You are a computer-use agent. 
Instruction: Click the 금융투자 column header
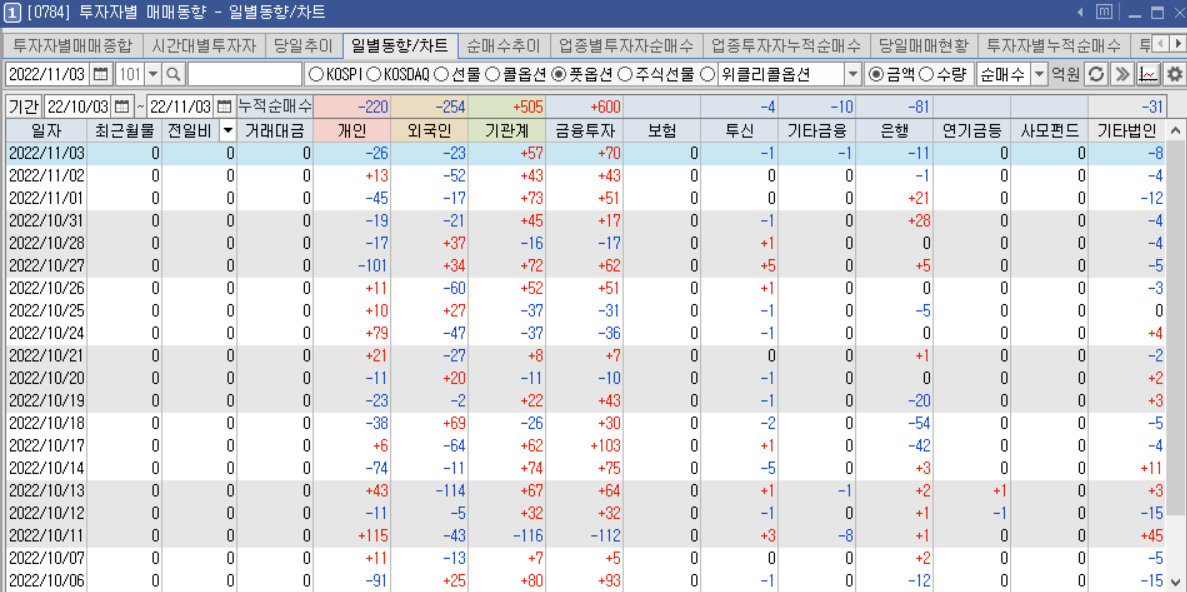(x=584, y=131)
